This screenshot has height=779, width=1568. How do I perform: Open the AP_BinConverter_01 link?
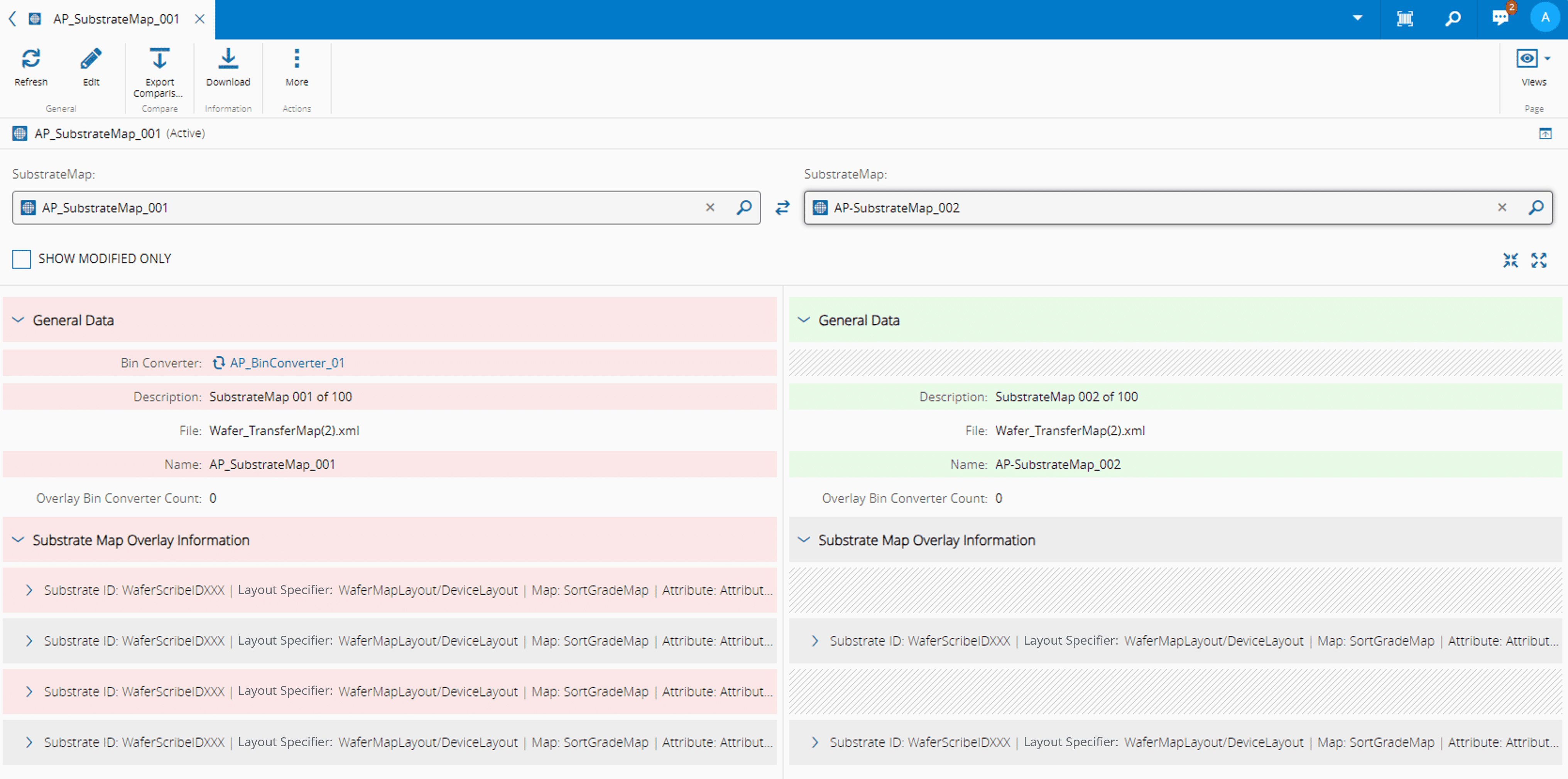pos(287,363)
